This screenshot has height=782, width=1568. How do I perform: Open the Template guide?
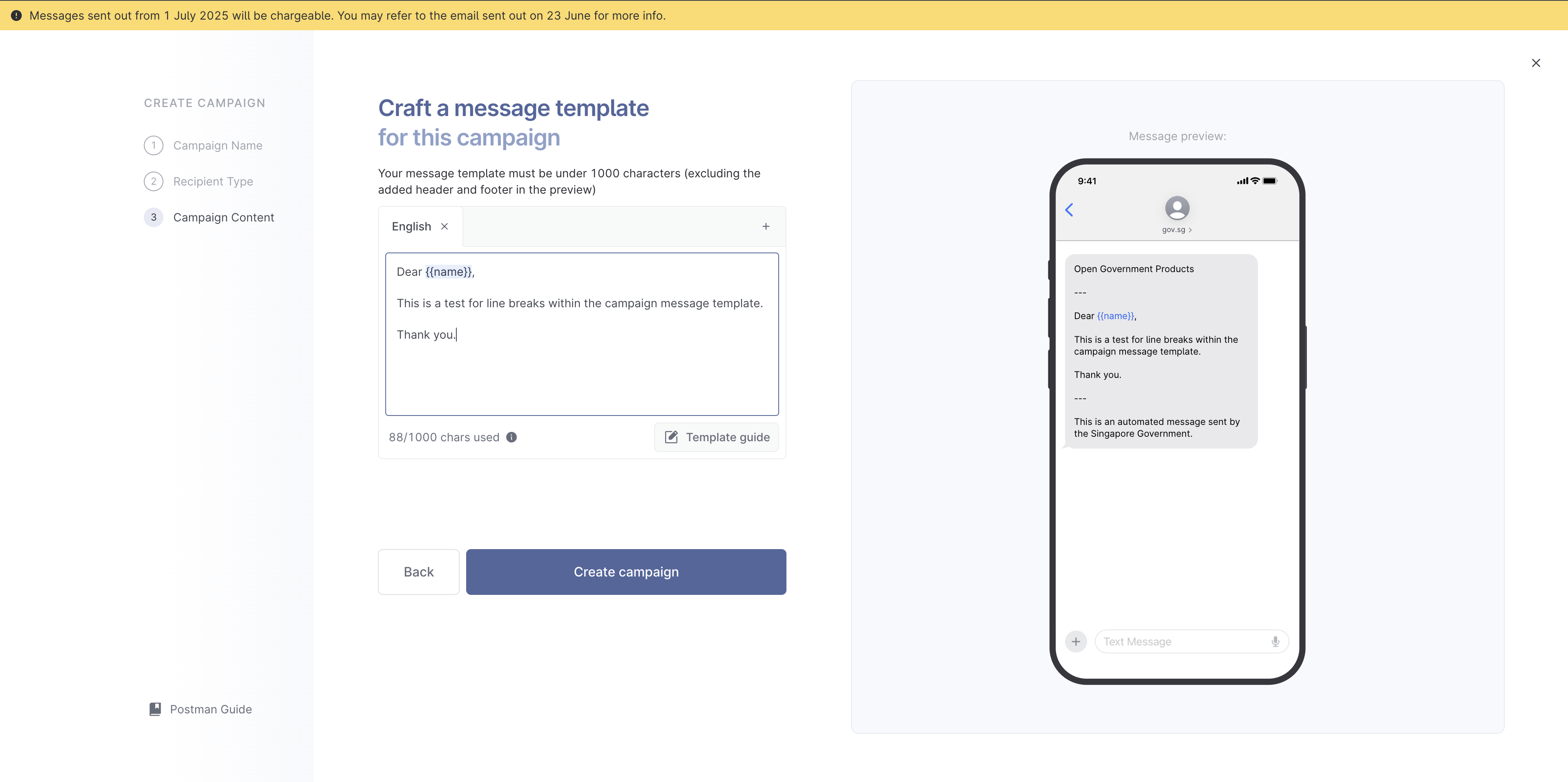click(x=717, y=437)
